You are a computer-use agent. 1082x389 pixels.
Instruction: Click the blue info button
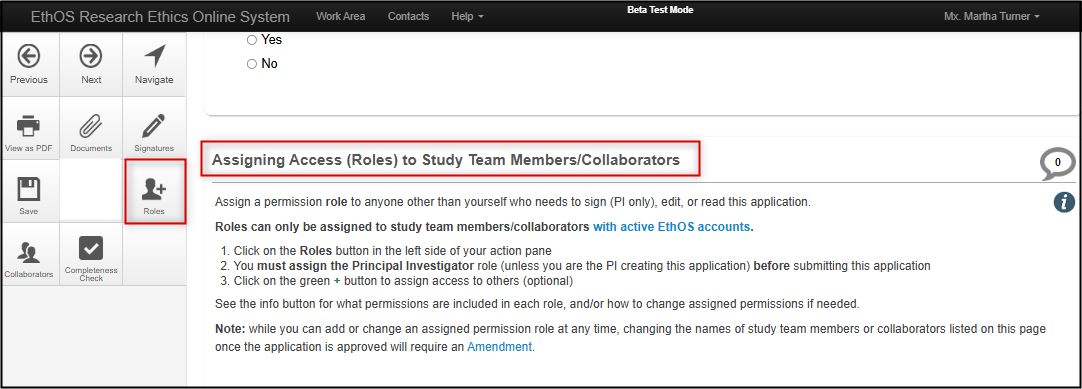(x=1064, y=202)
